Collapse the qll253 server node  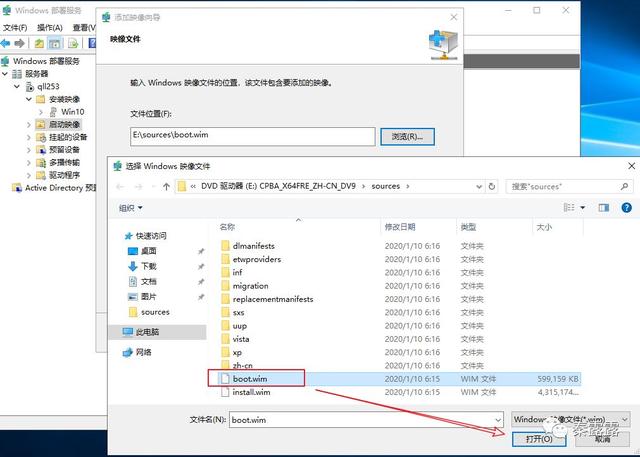click(x=17, y=87)
